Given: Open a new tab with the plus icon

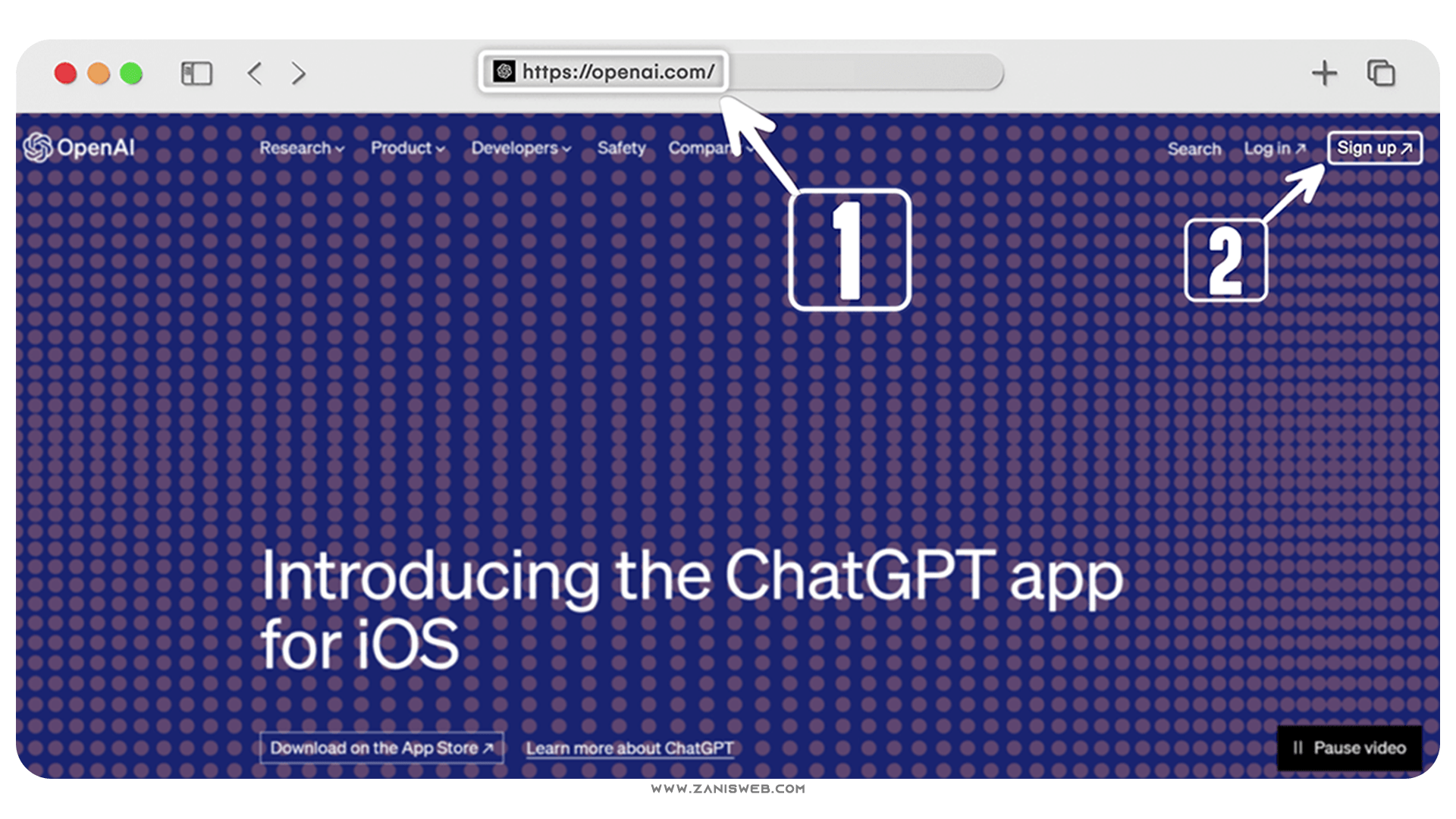Looking at the screenshot, I should tap(1324, 74).
